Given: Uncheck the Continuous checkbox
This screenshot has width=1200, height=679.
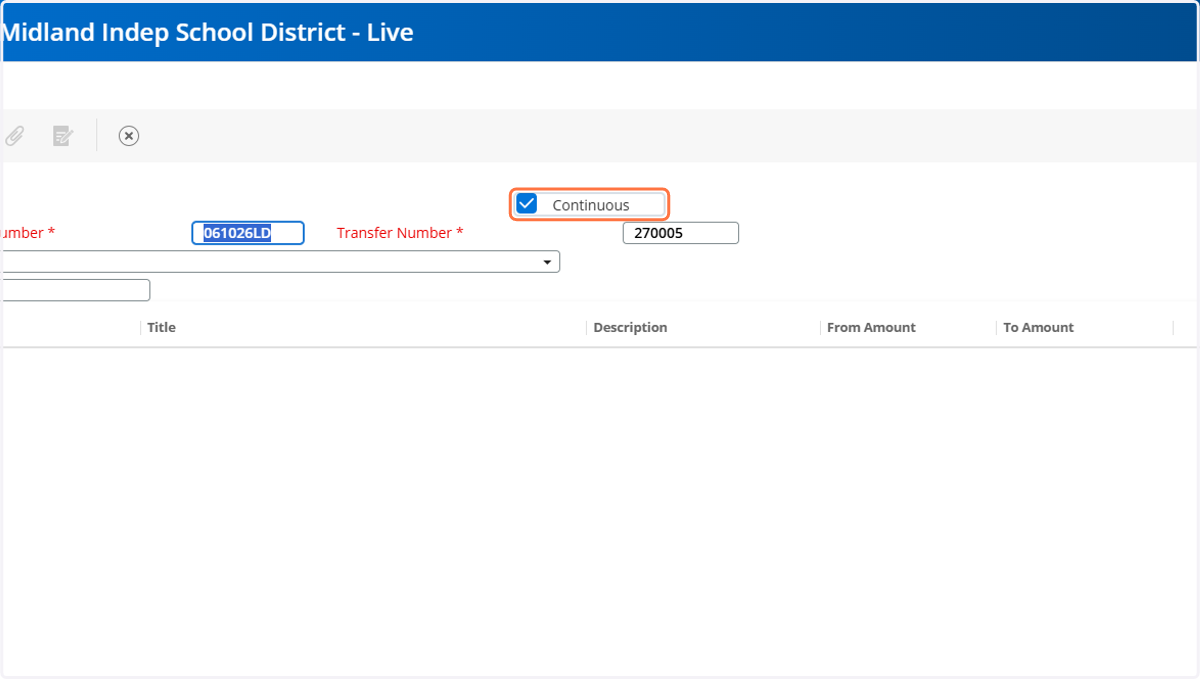Looking at the screenshot, I should coord(527,204).
